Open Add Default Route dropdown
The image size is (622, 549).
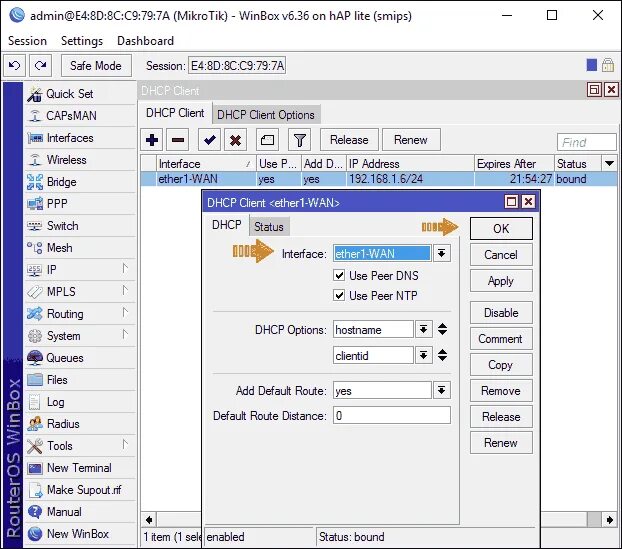[x=442, y=390]
